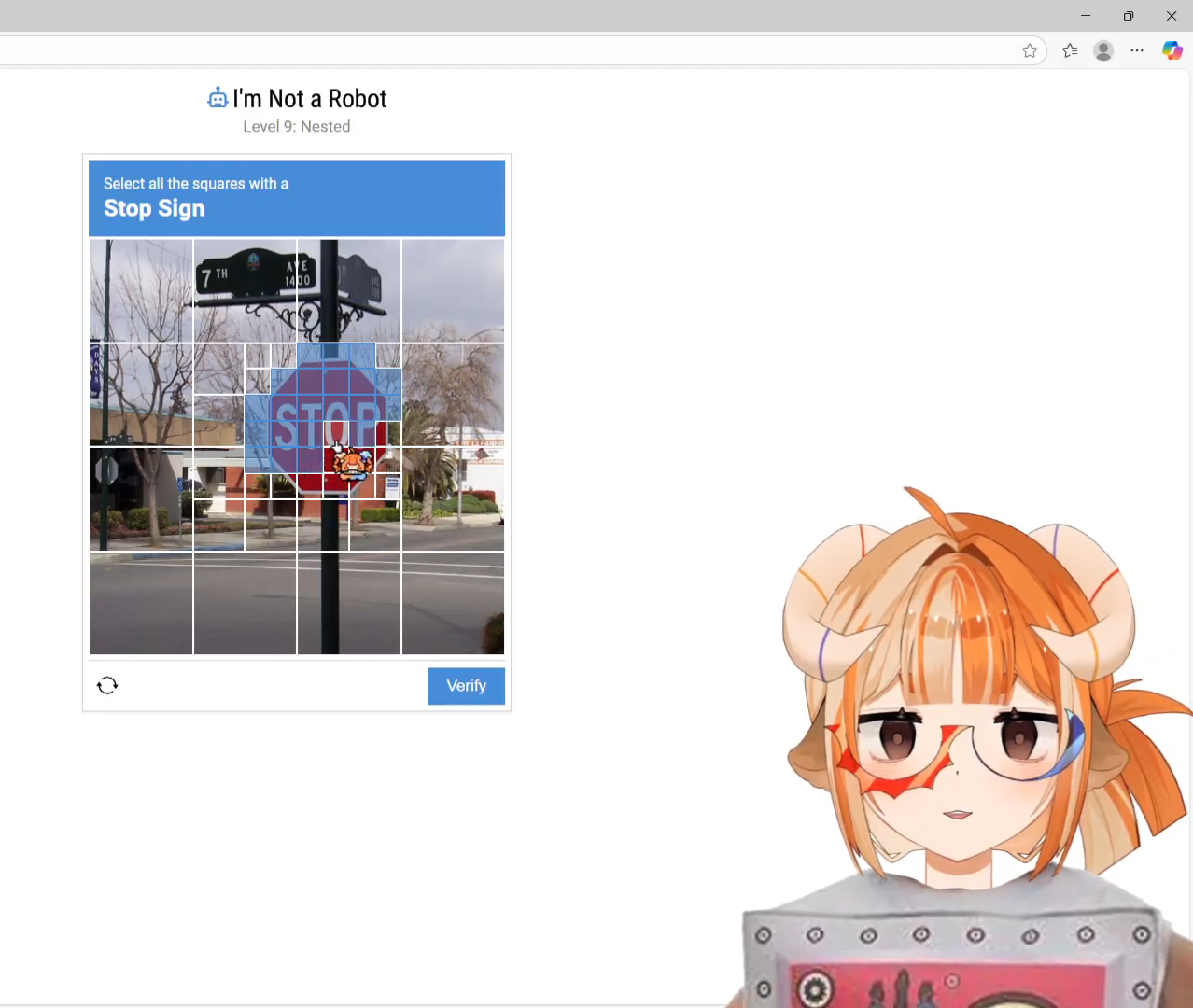
Task: Select the tile showing the AVE 1400 sign
Action: (x=349, y=290)
